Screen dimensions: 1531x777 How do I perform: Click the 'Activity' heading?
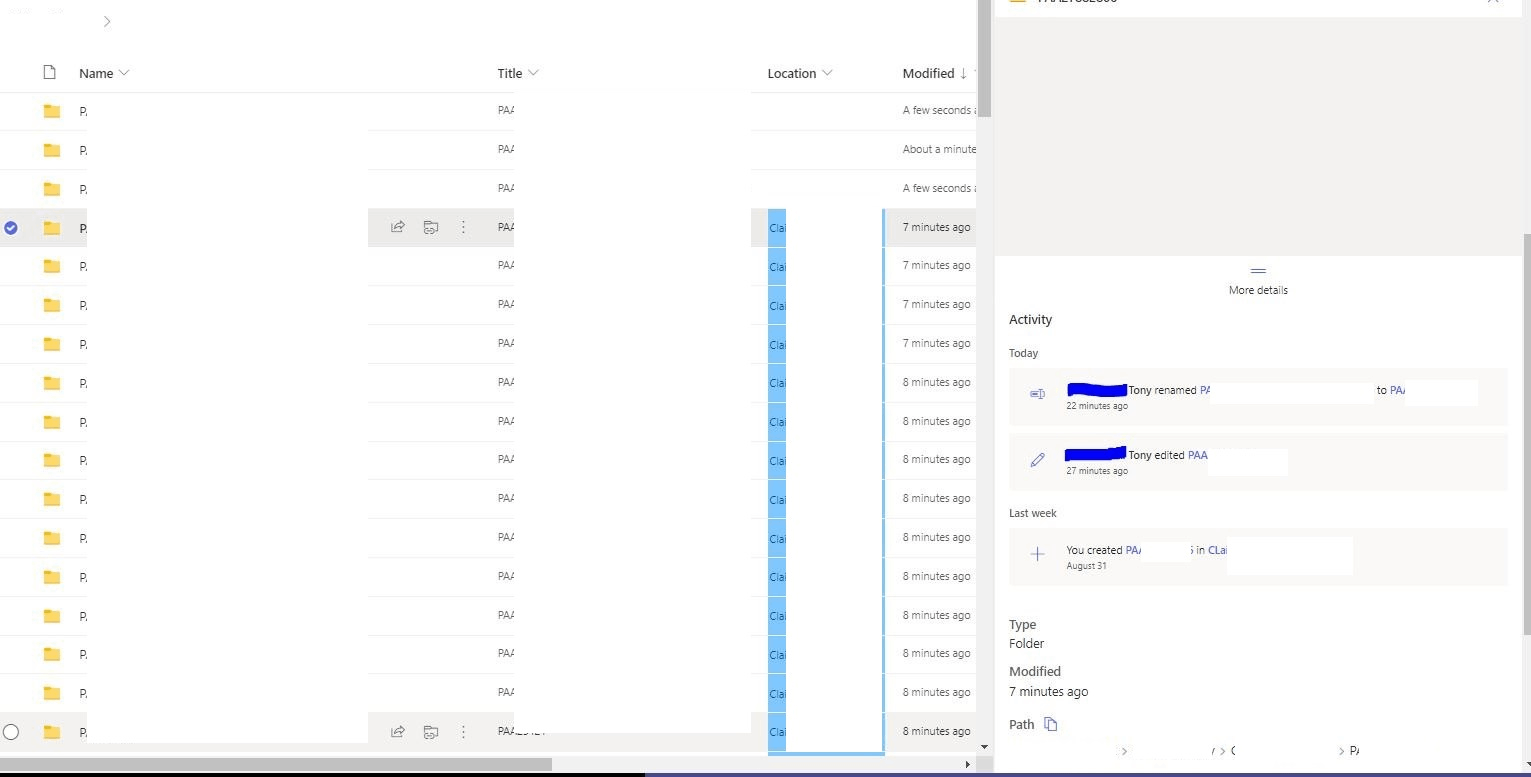[x=1030, y=320]
